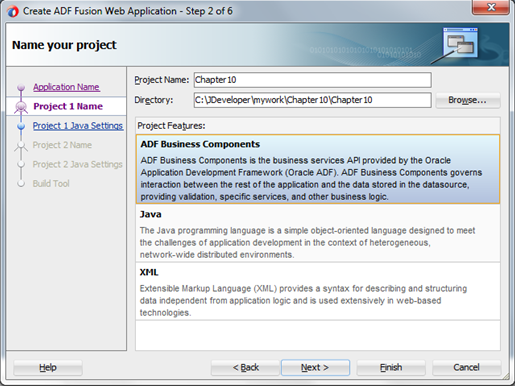Click the Directory label
Image resolution: width=515 pixels, height=386 pixels.
(154, 100)
